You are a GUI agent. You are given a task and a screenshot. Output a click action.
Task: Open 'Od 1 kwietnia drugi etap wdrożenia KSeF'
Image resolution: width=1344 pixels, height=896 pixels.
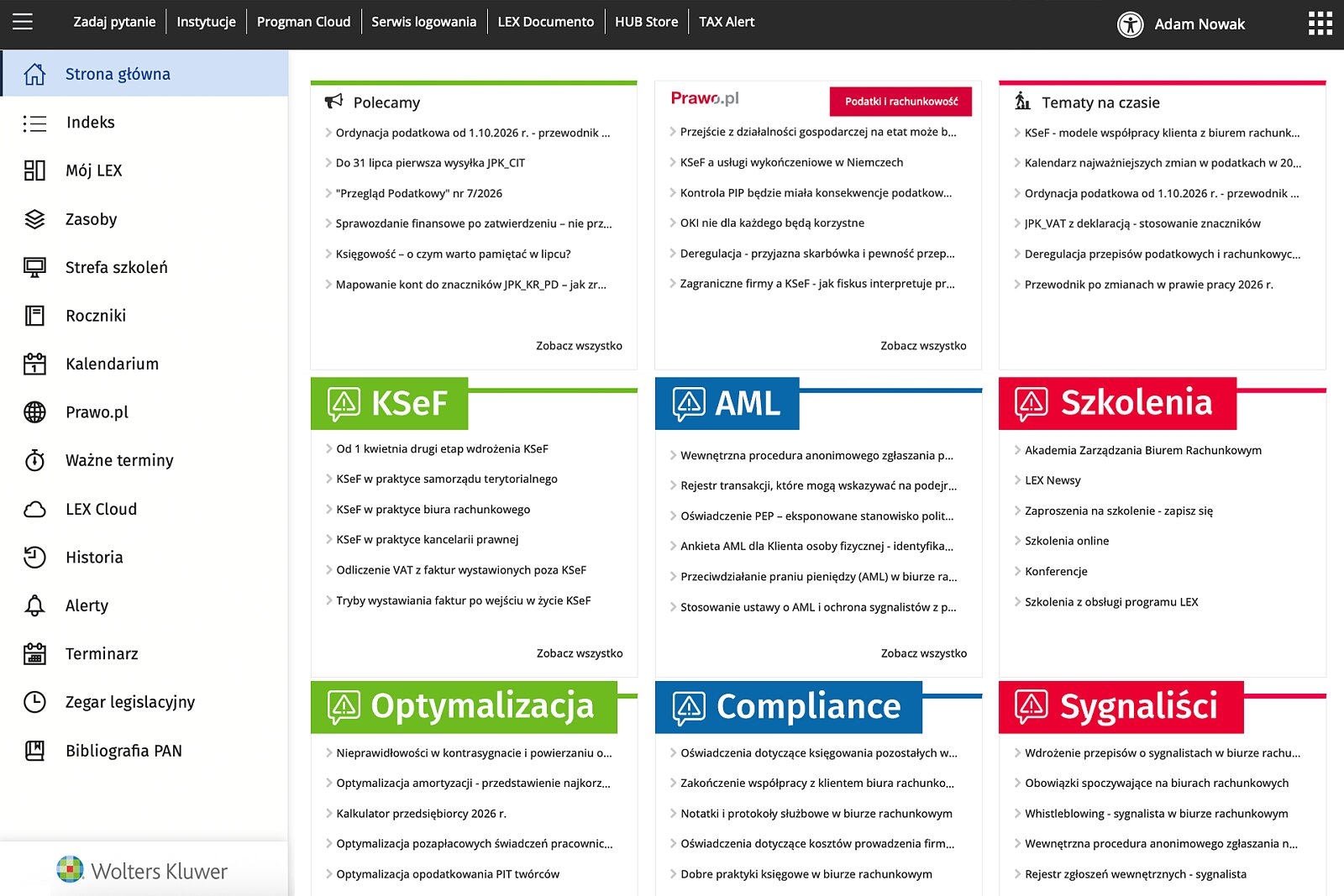click(x=442, y=448)
